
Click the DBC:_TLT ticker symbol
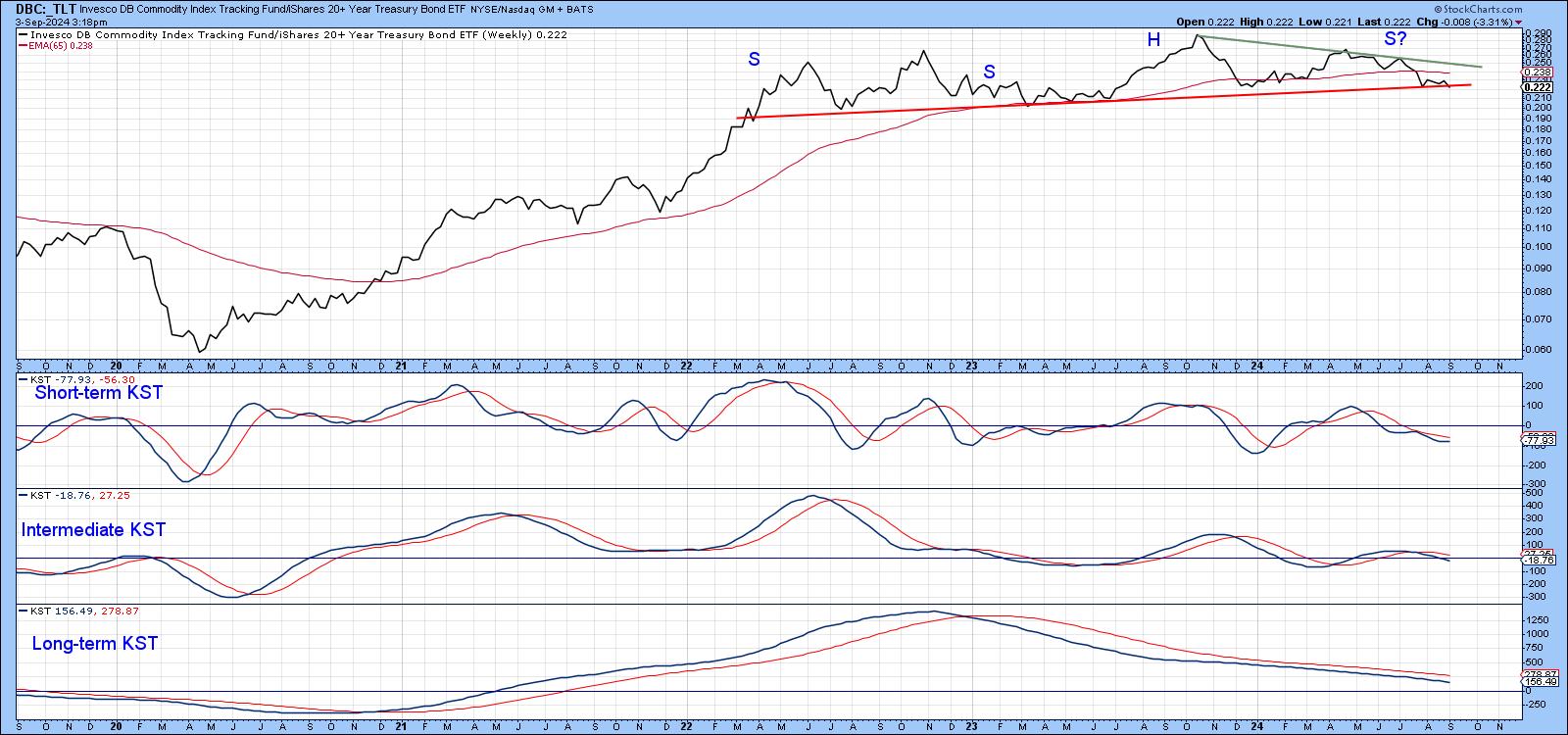(45, 8)
